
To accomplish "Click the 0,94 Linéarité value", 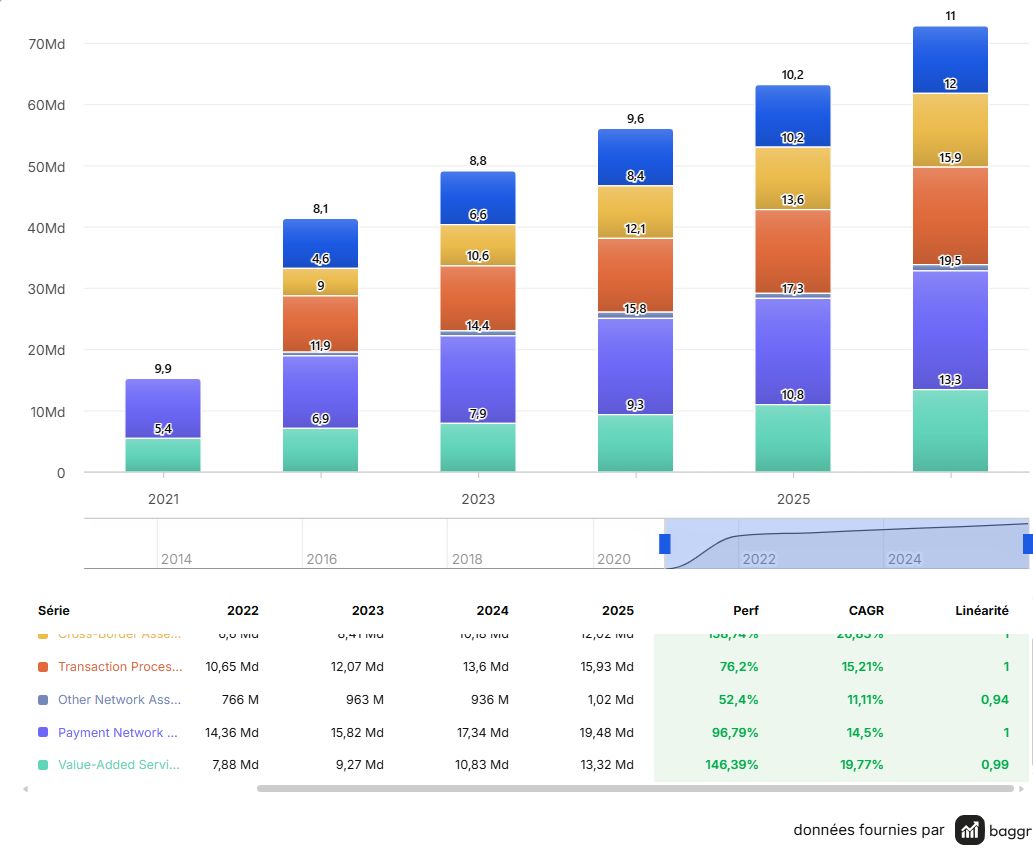I will point(994,700).
